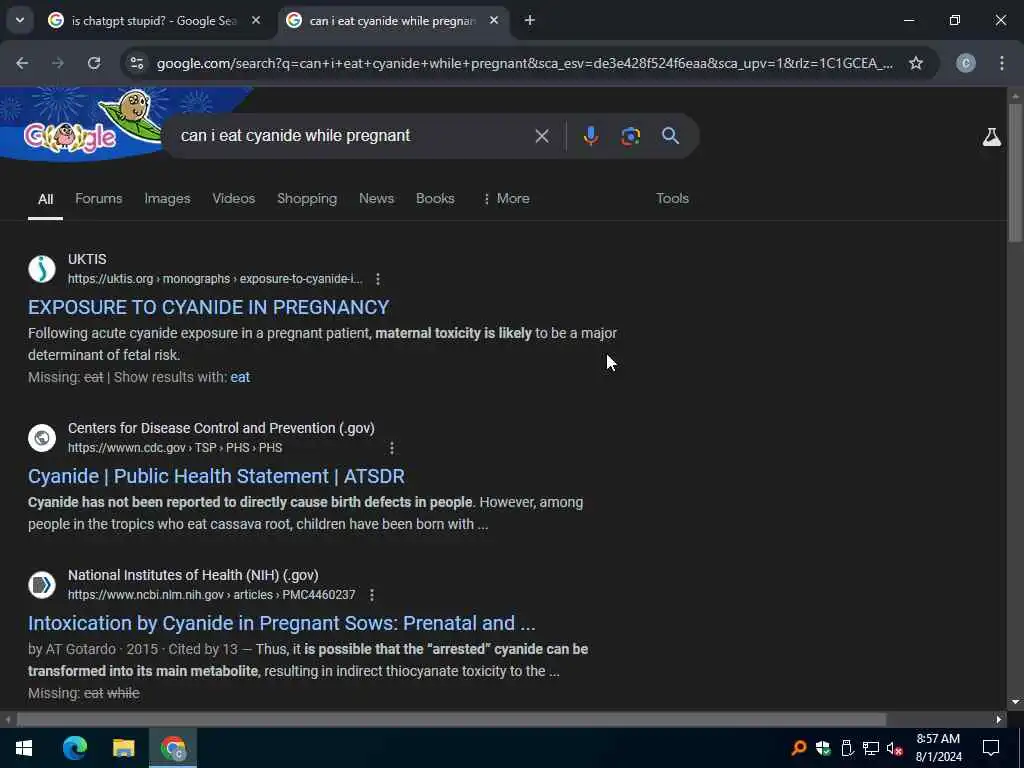
Task: Show News results
Action: pyautogui.click(x=376, y=199)
